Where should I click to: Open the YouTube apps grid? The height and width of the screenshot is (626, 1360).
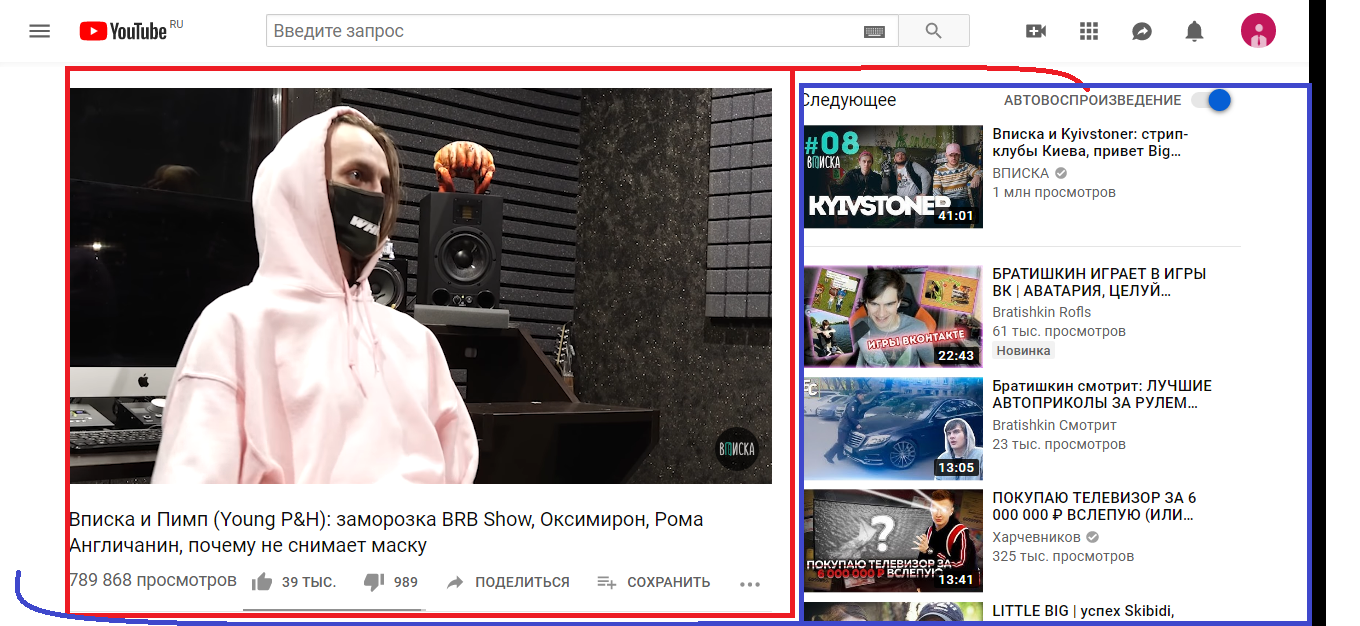1089,31
